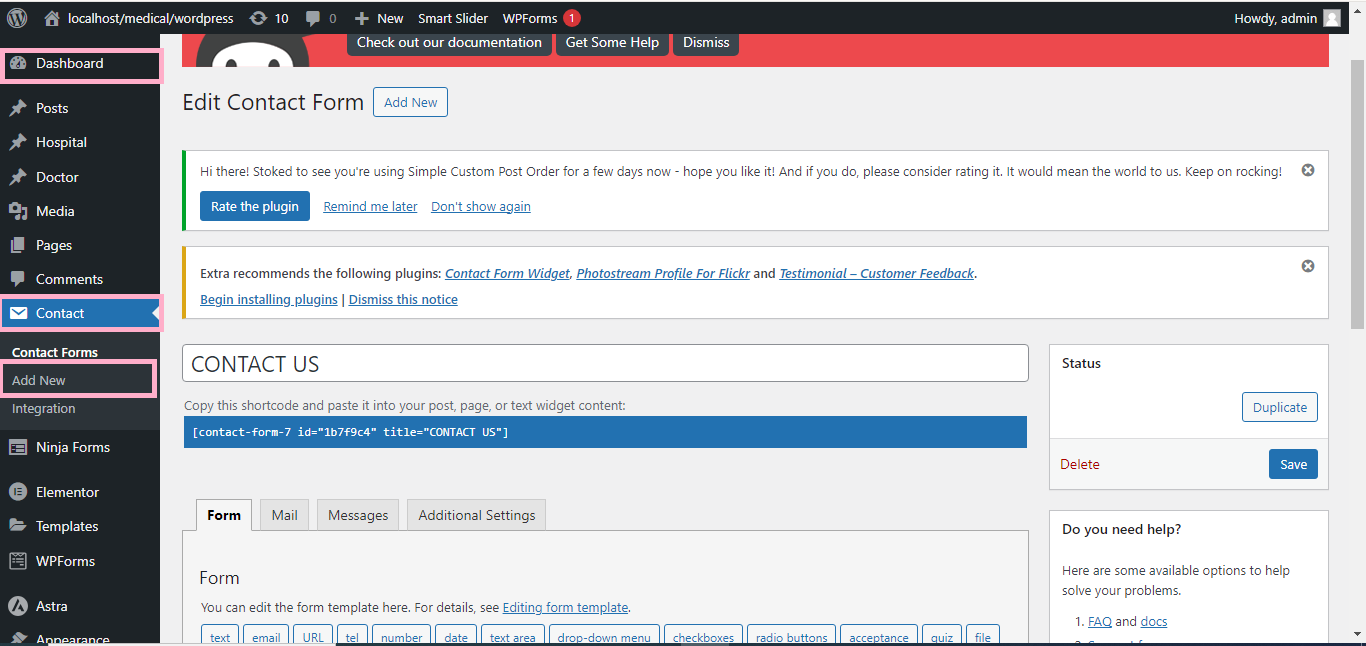Expand the Pages menu in sidebar

54,245
